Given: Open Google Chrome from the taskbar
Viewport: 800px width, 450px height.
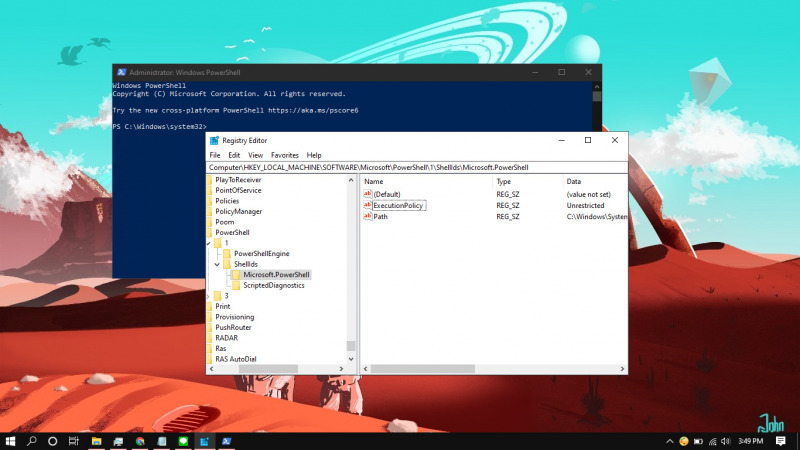Looking at the screenshot, I should 140,441.
